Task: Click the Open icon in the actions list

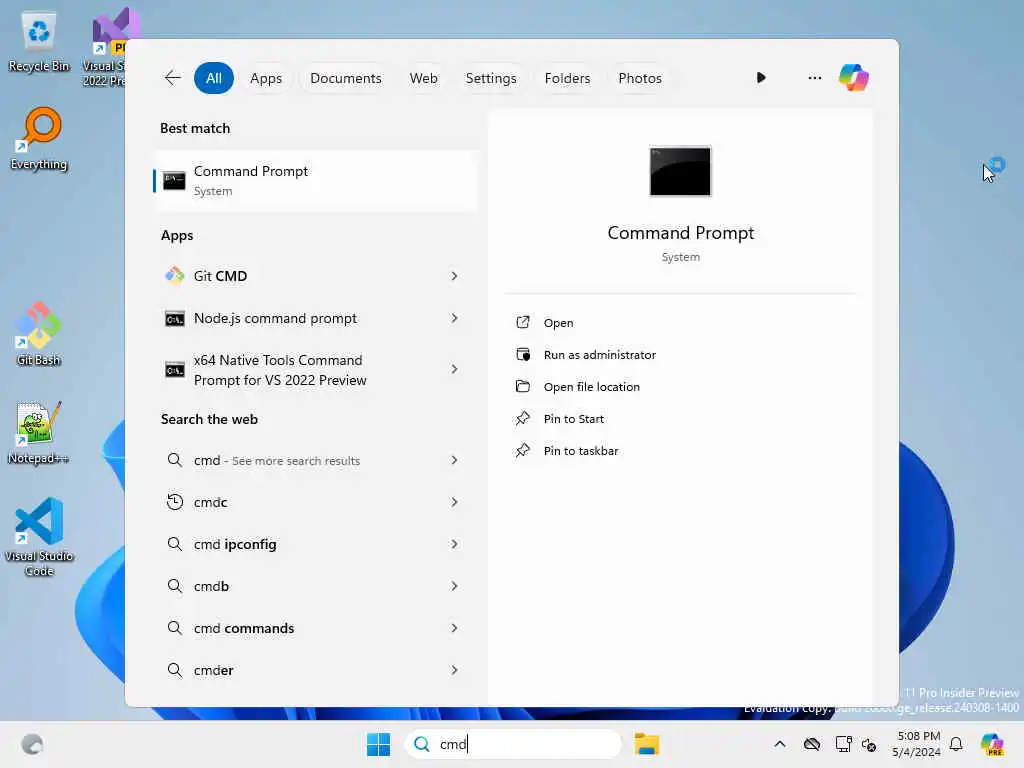Action: 522,322
